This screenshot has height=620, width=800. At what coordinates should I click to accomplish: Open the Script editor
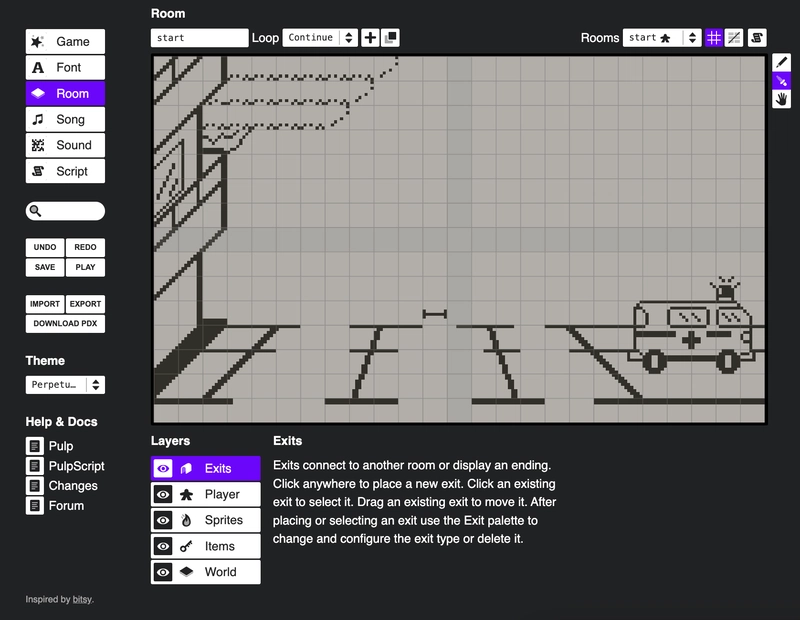65,171
